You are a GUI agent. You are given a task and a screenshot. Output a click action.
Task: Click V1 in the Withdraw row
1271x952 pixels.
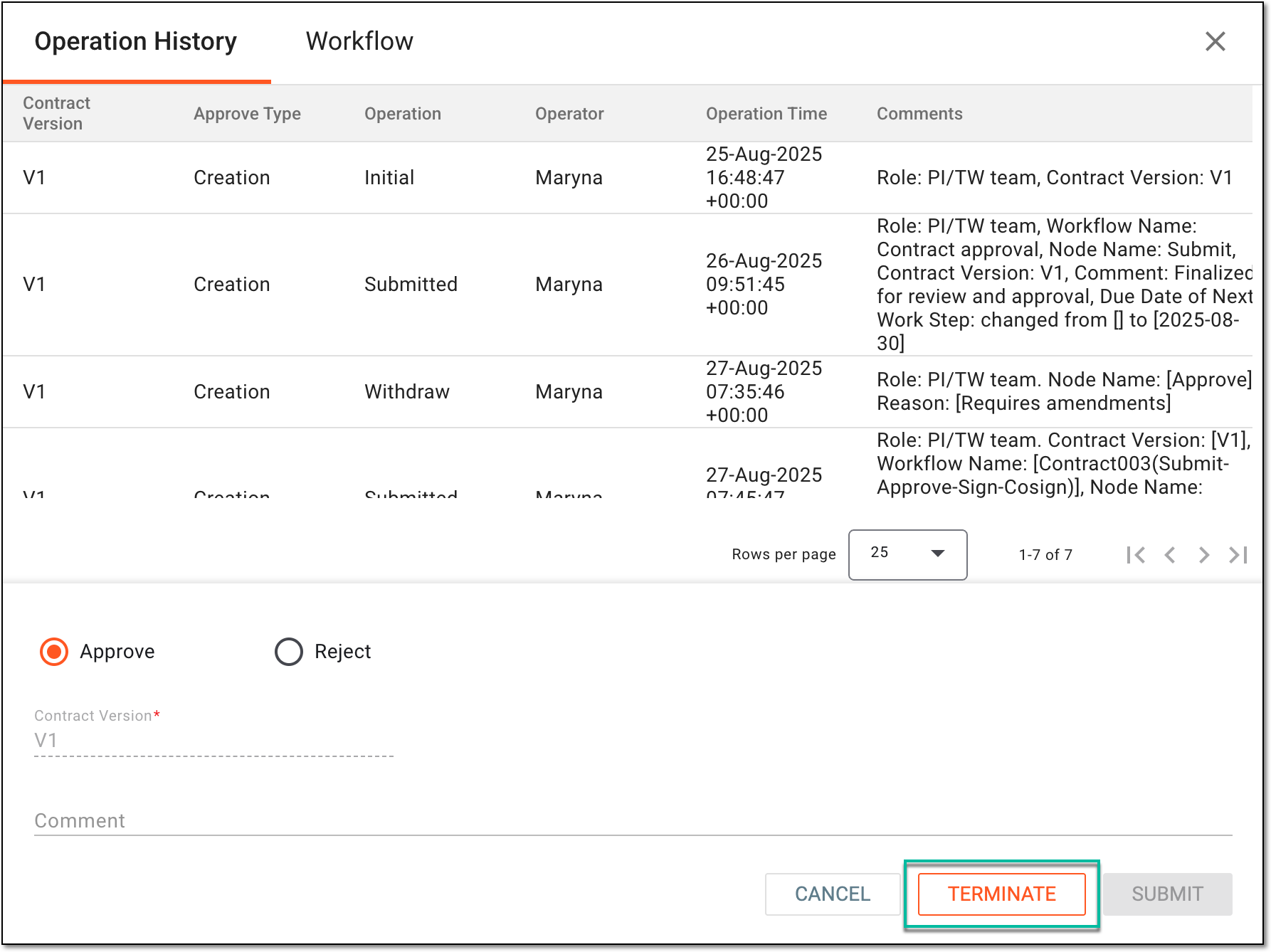(34, 391)
